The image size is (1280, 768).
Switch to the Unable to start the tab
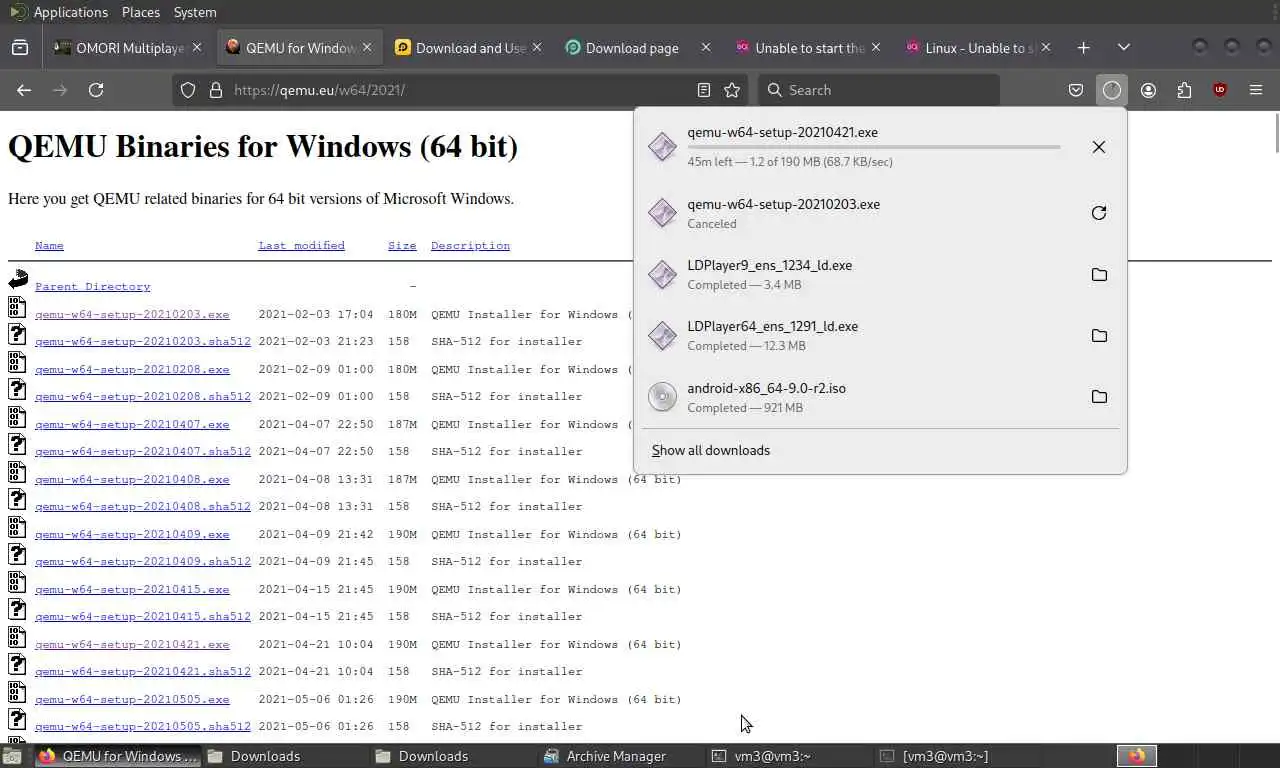(810, 47)
